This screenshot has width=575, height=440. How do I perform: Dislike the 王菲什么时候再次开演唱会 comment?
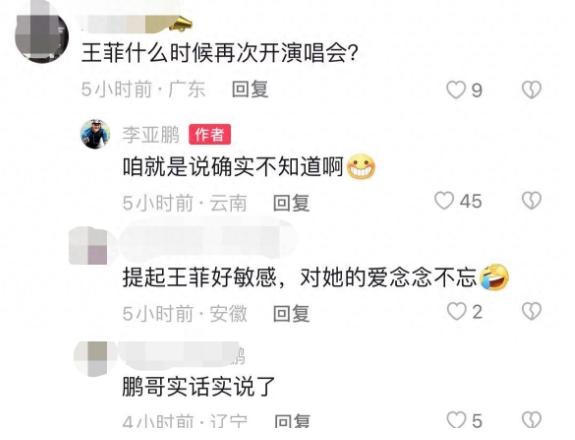point(531,89)
